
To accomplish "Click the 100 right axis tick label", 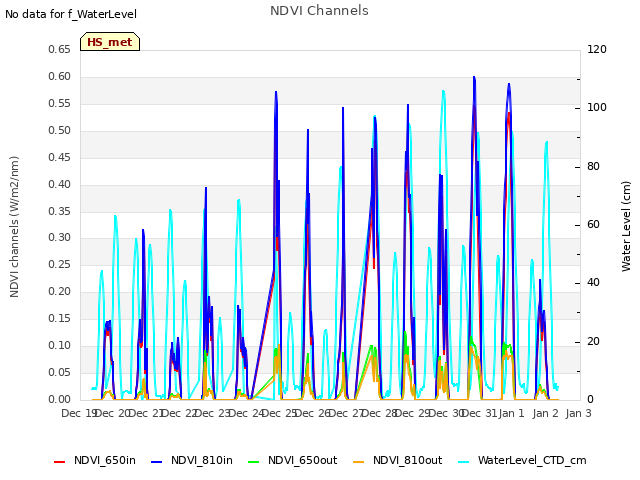I will (x=597, y=108).
